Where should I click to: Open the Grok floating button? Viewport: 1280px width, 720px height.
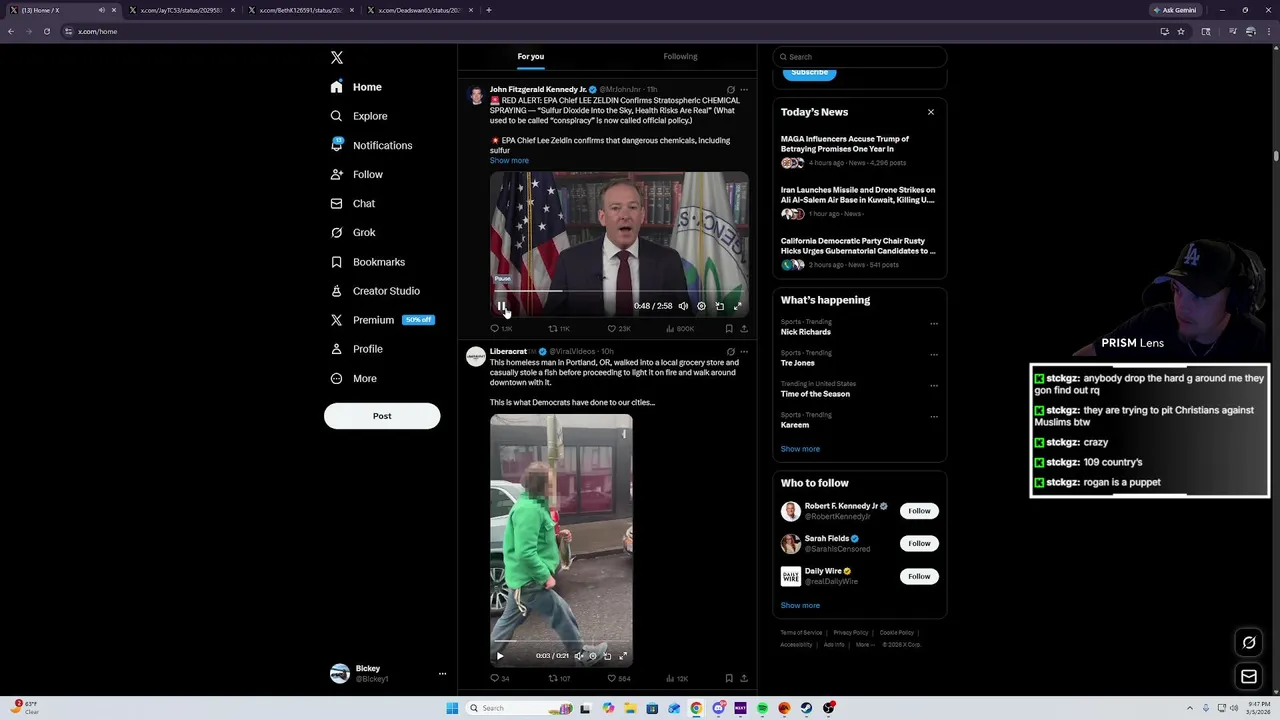tap(1249, 643)
